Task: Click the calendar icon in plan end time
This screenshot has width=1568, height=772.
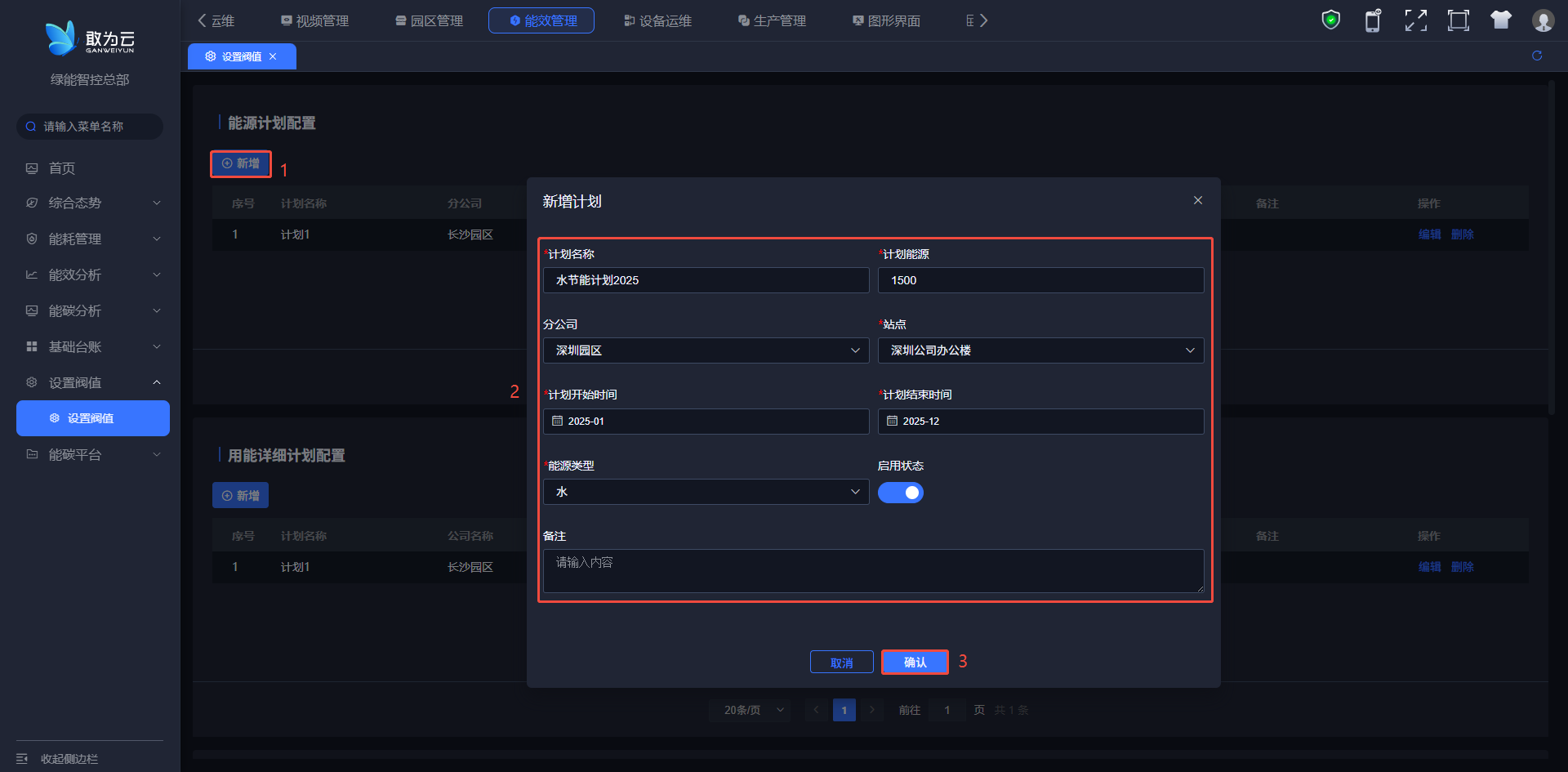Action: pyautogui.click(x=893, y=421)
